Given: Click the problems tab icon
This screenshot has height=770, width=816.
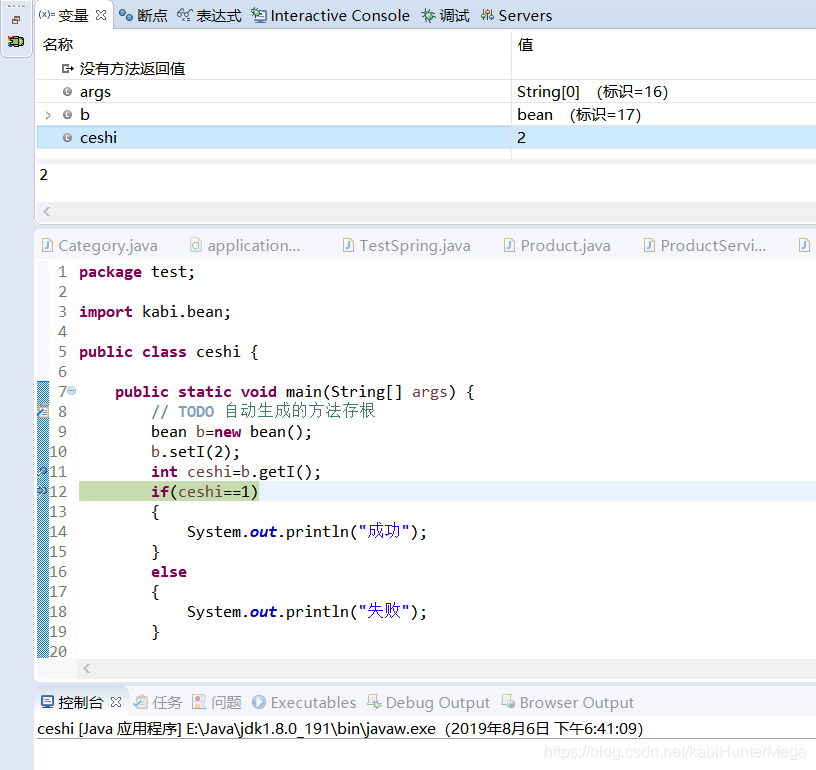Looking at the screenshot, I should pos(199,702).
